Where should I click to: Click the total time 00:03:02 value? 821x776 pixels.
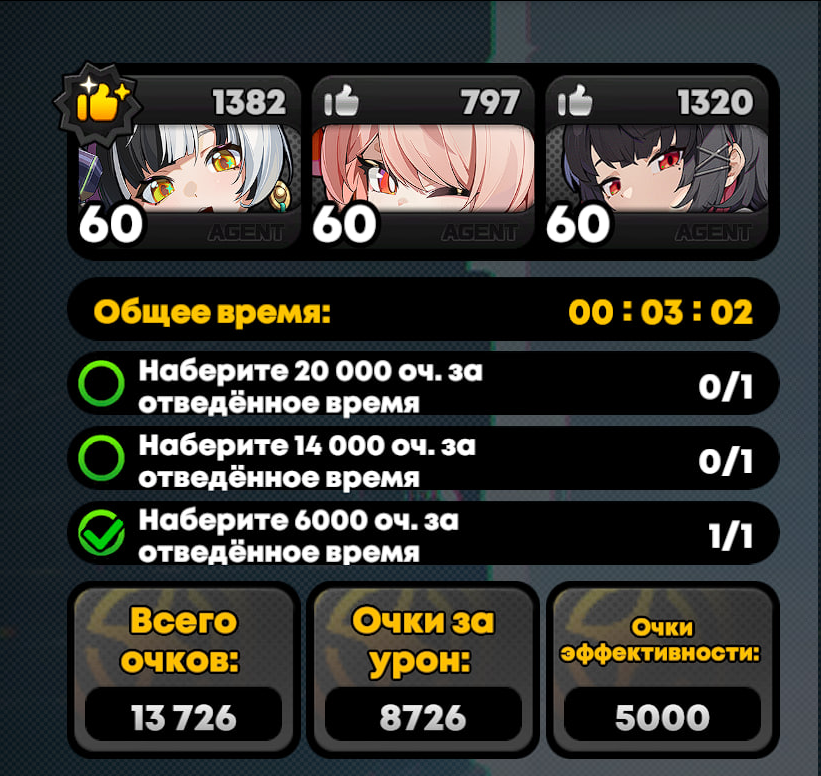point(661,312)
